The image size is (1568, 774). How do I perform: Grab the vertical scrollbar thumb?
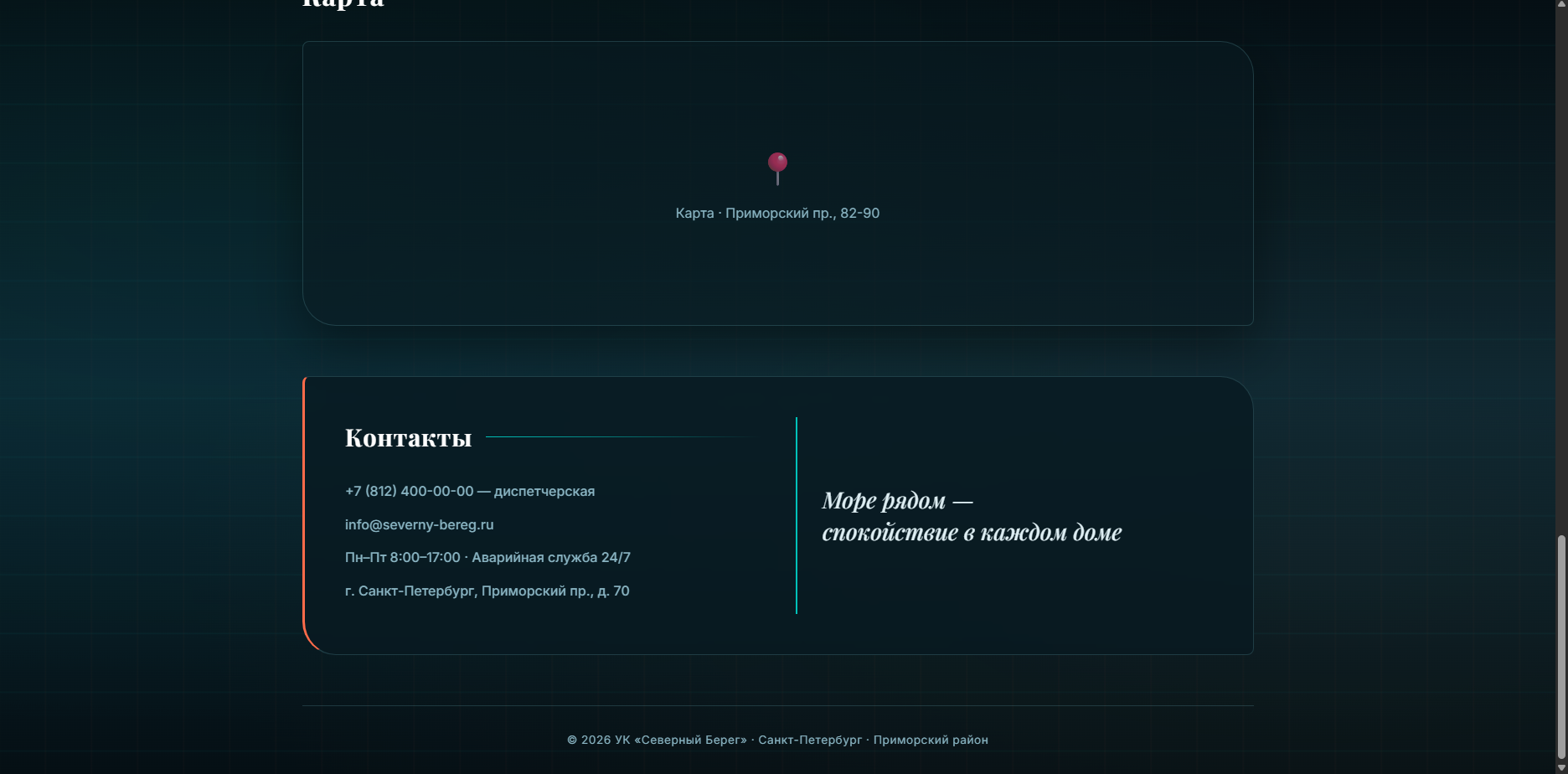pos(1561,647)
